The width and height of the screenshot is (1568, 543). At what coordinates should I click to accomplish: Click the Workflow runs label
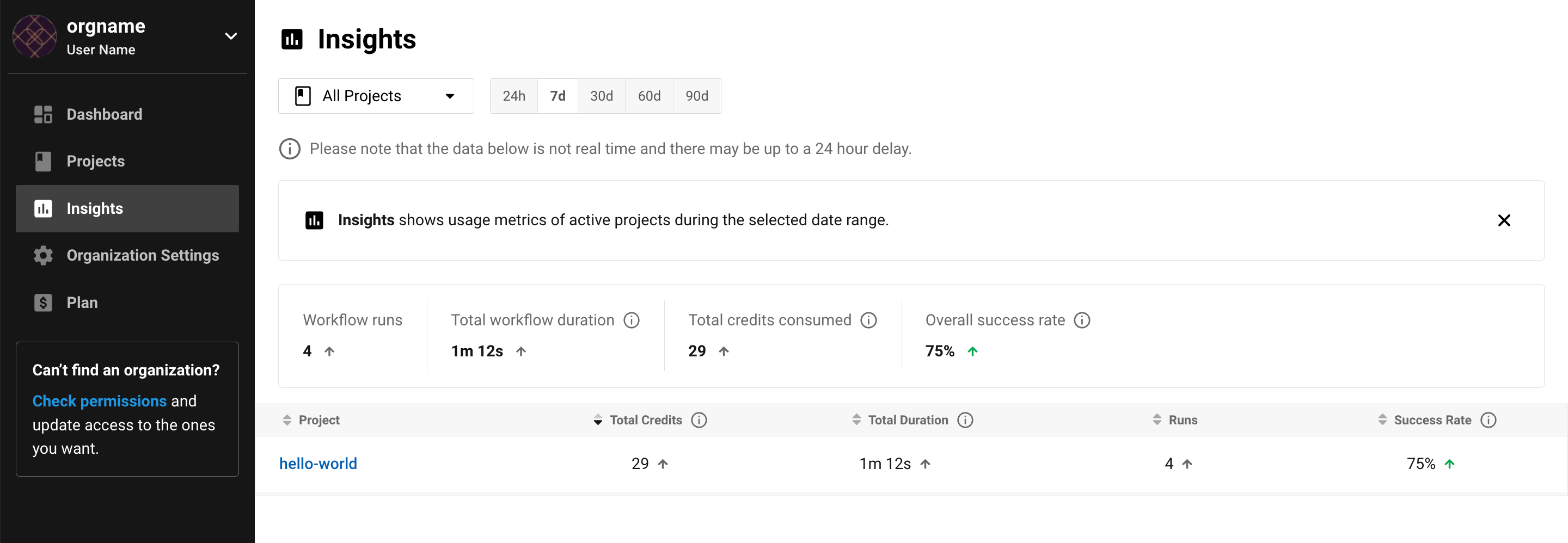click(x=352, y=320)
